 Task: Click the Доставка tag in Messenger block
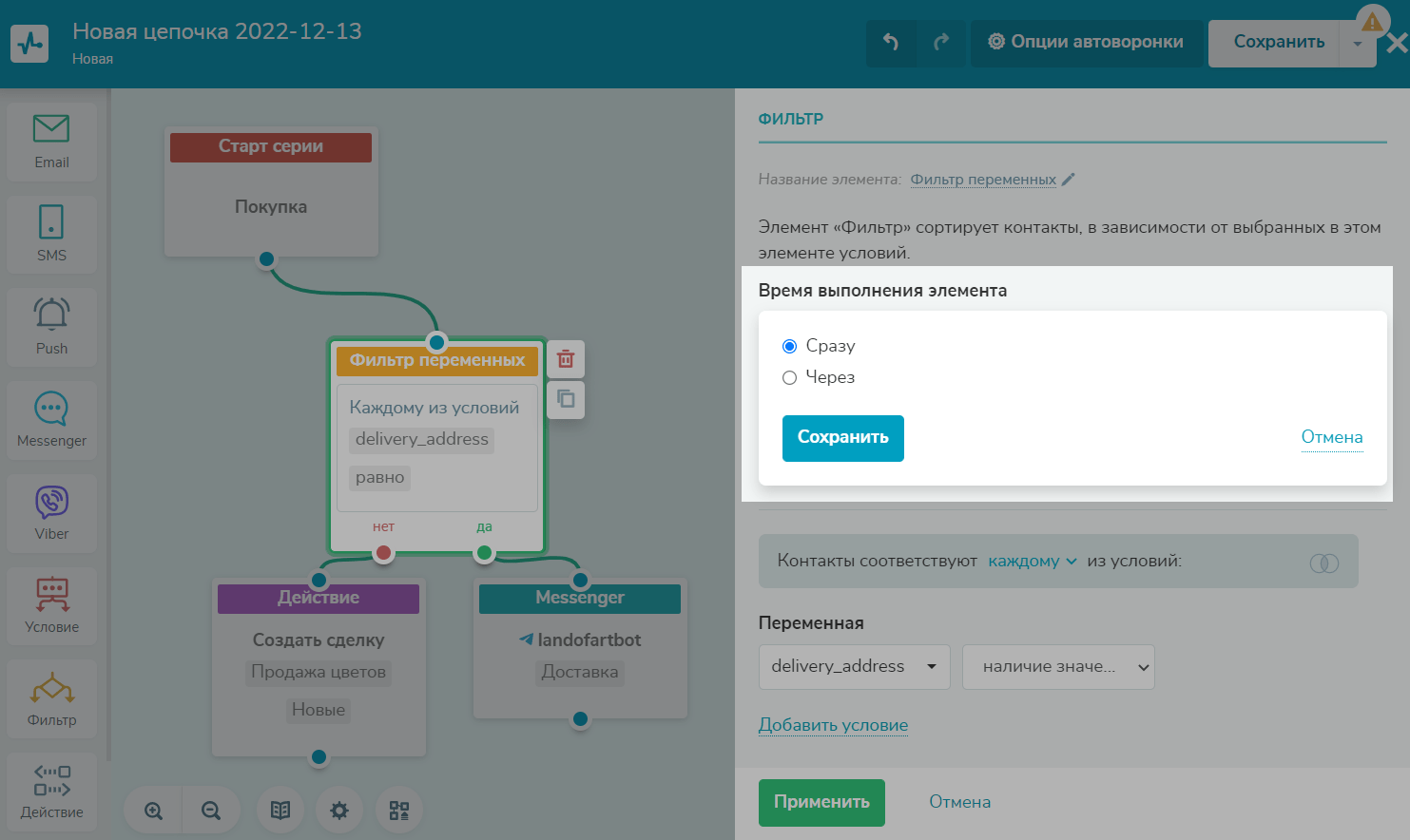580,673
